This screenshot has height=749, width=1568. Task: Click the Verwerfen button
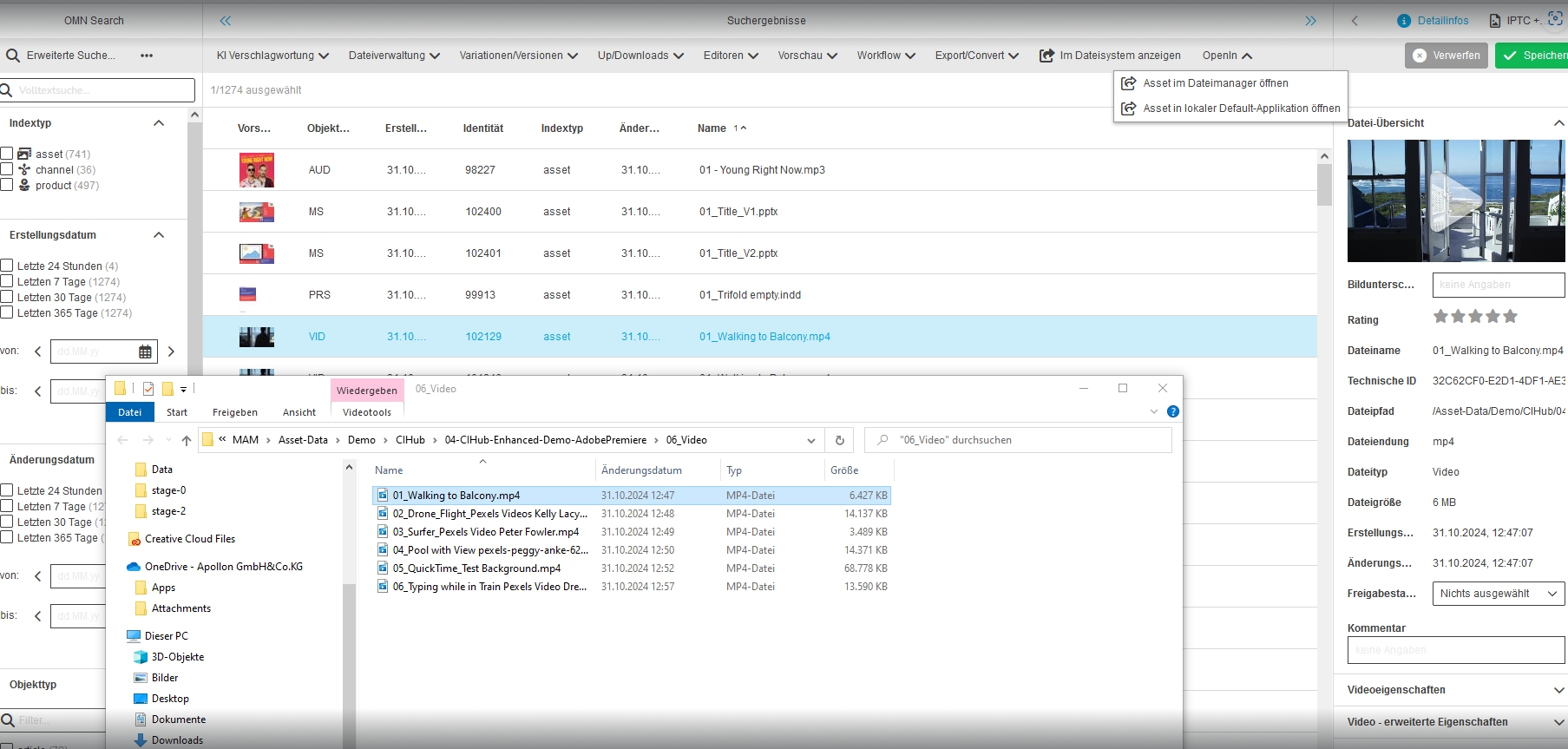pos(1446,56)
